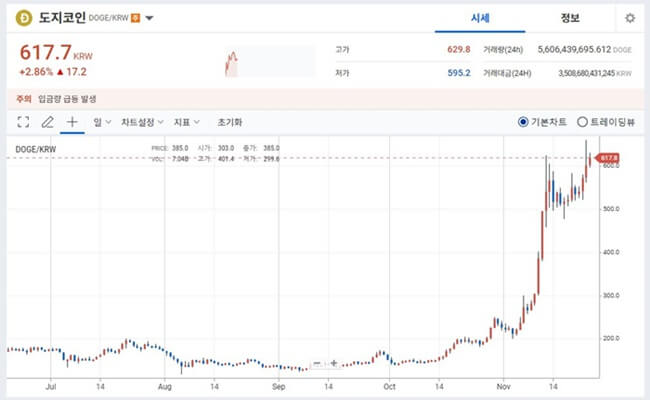This screenshot has height=400, width=650.
Task: Click the Nov label on time axis
Action: (x=503, y=386)
